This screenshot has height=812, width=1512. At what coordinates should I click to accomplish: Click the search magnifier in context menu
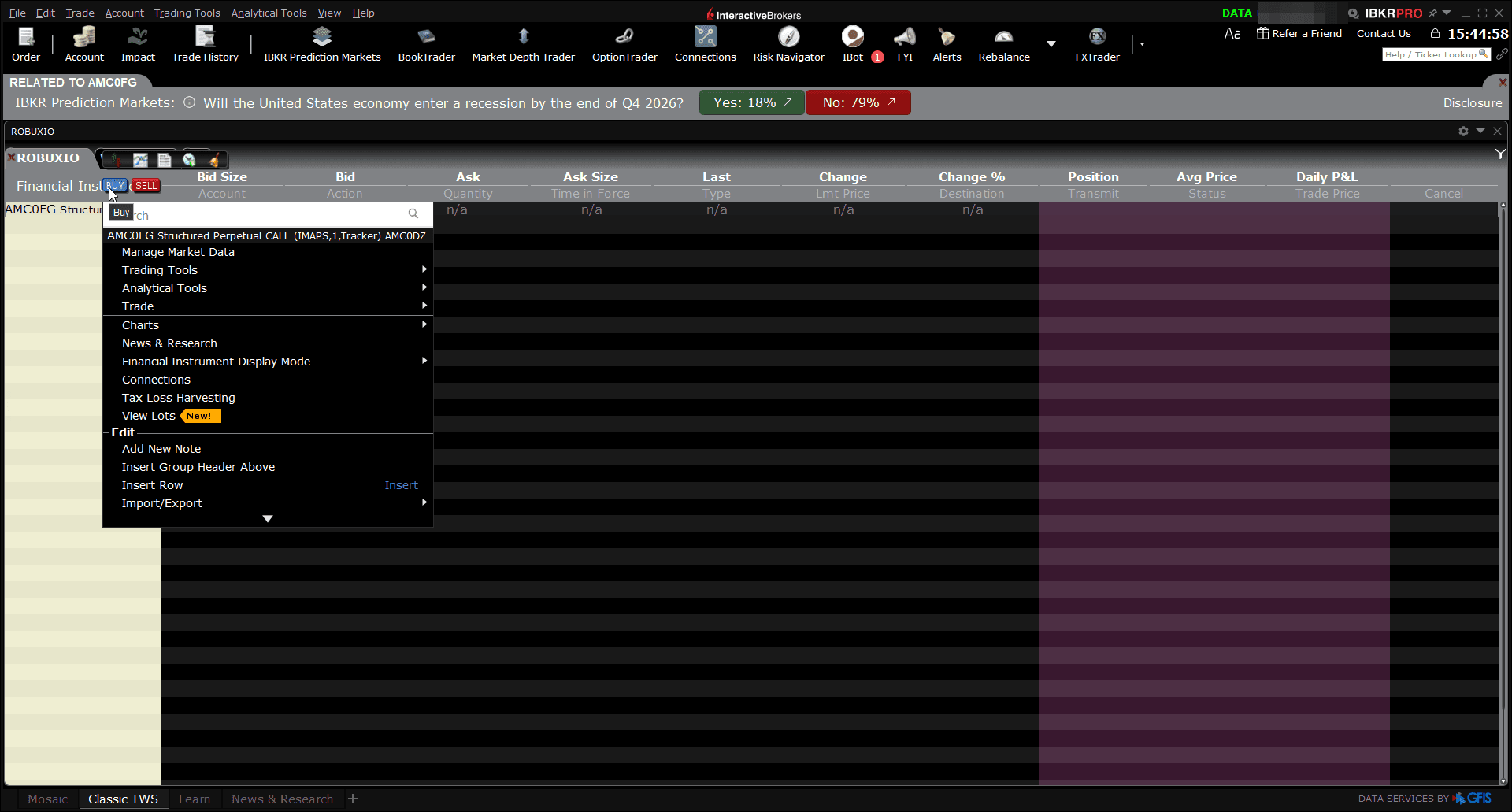(413, 213)
